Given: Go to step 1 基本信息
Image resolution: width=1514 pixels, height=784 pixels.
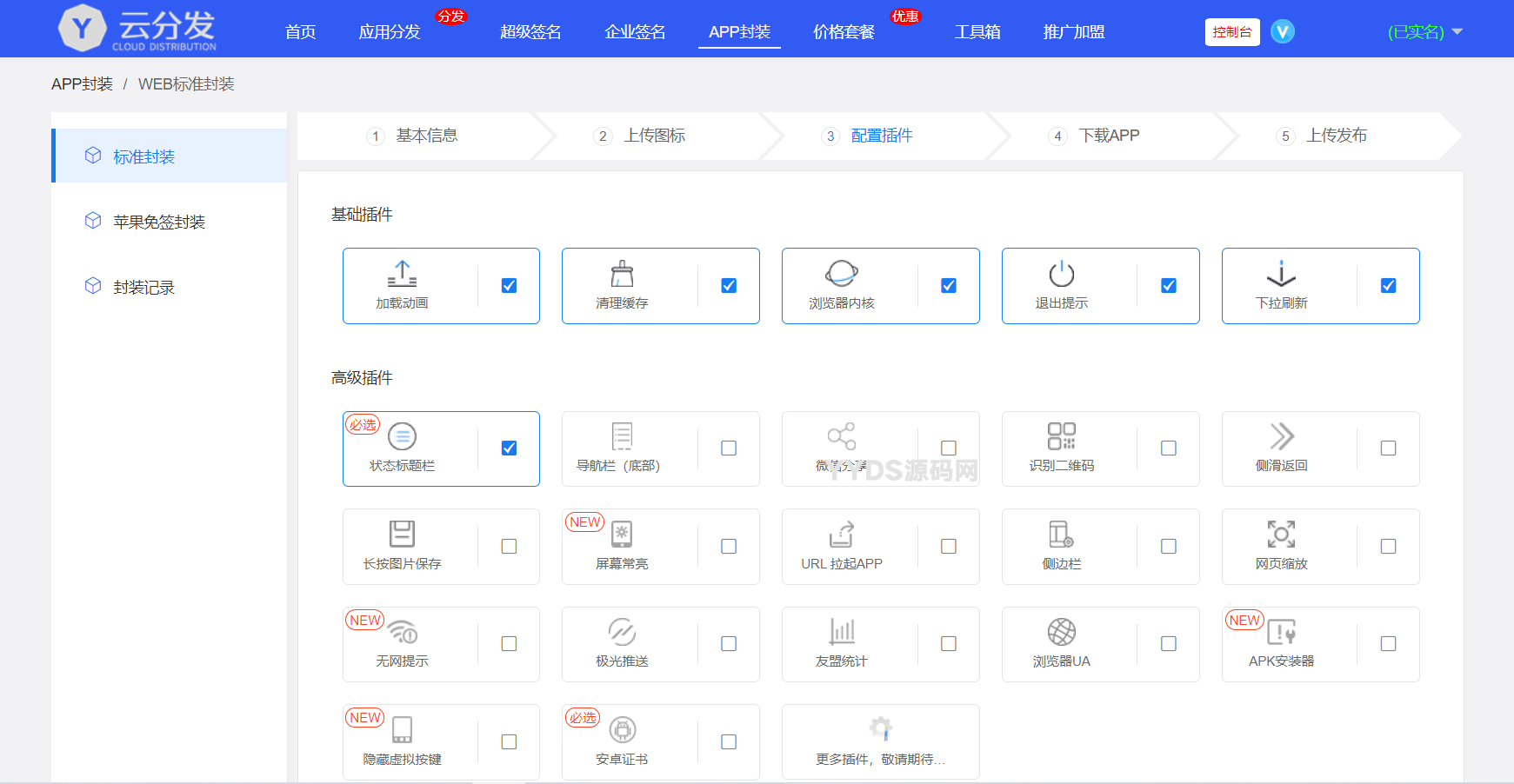Looking at the screenshot, I should click(x=413, y=136).
